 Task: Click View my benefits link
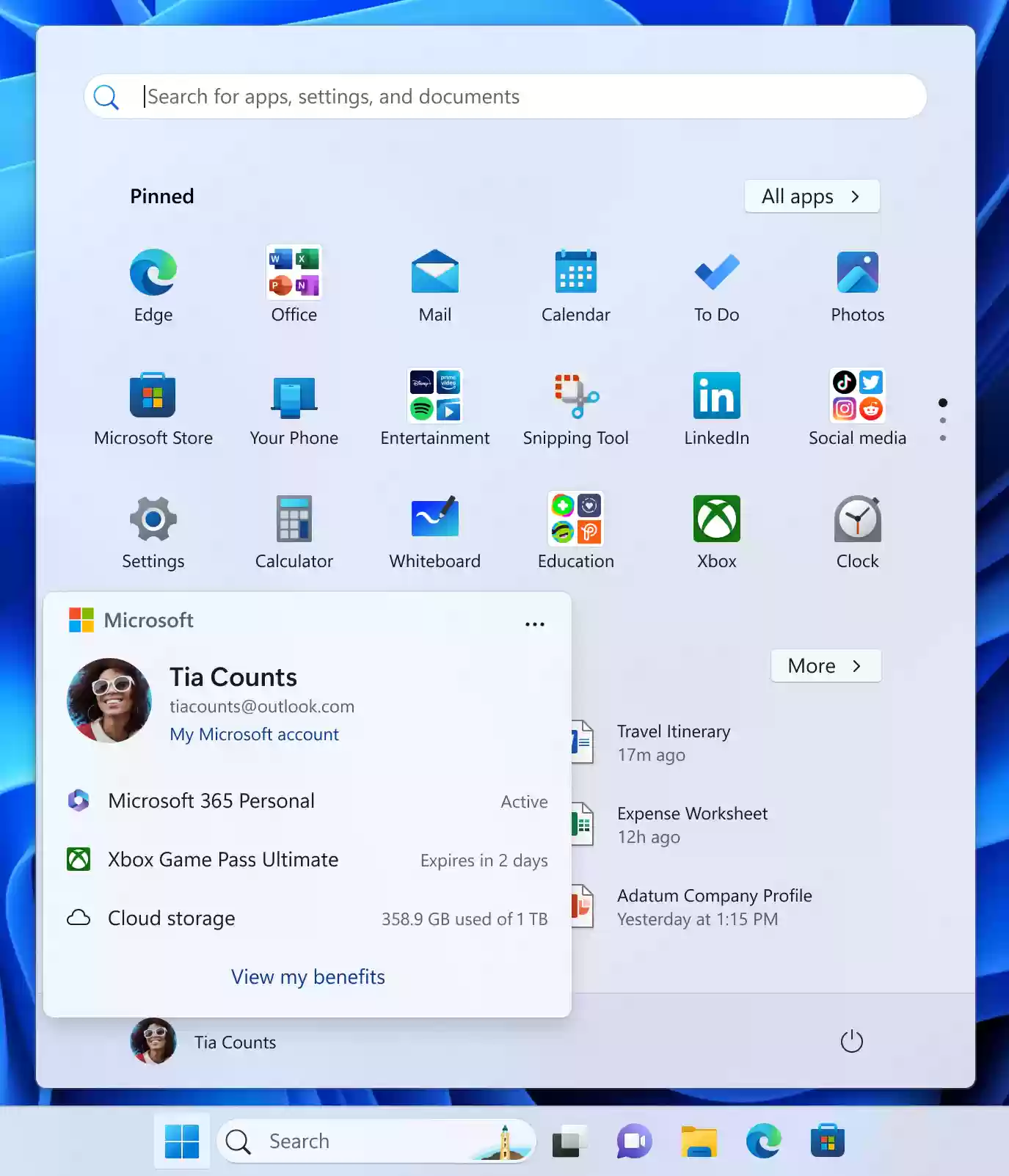(x=307, y=977)
